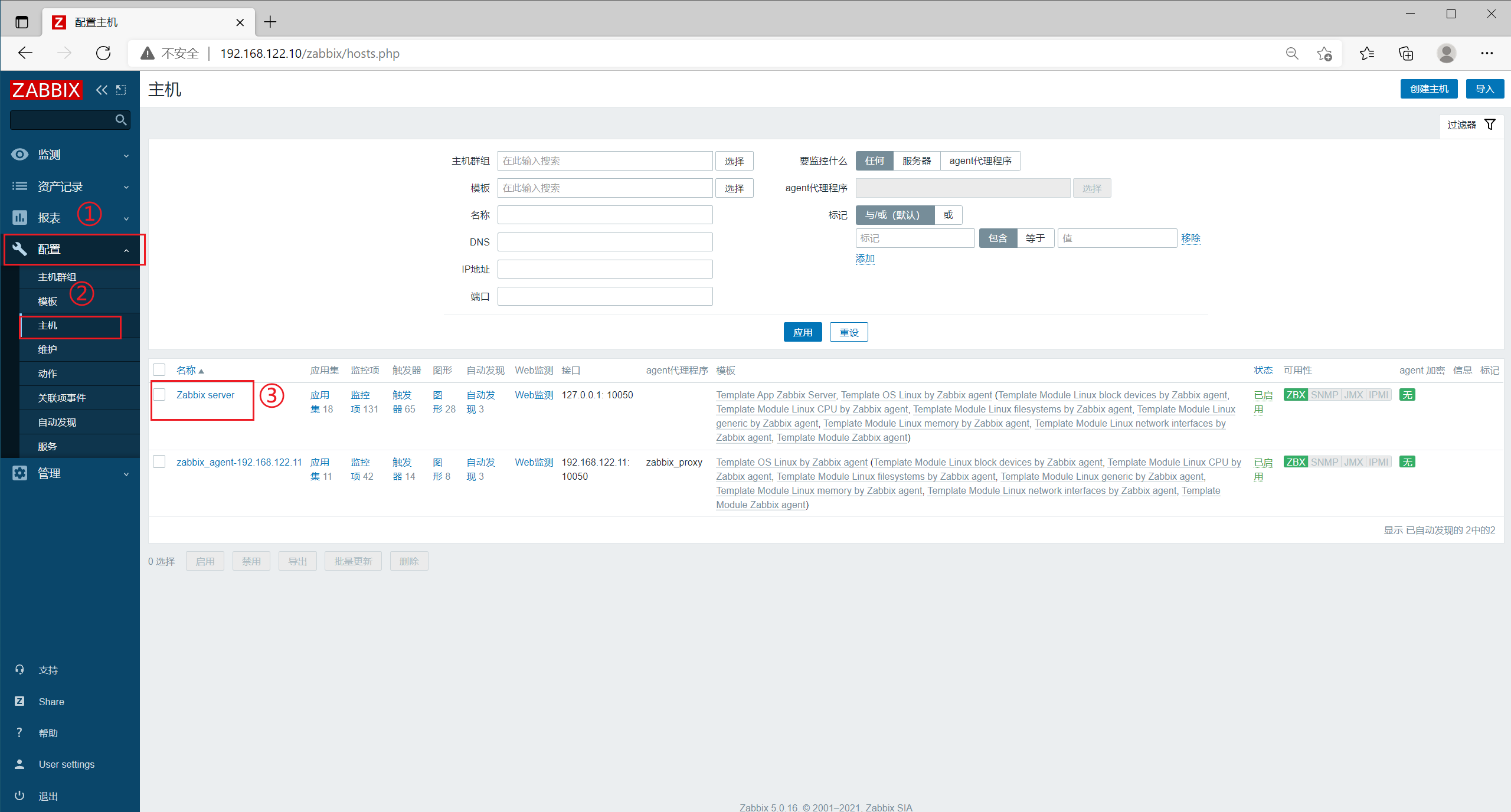Screen dimensions: 1511x812
Task: Open 主机群组 submenu item
Action: (57, 277)
